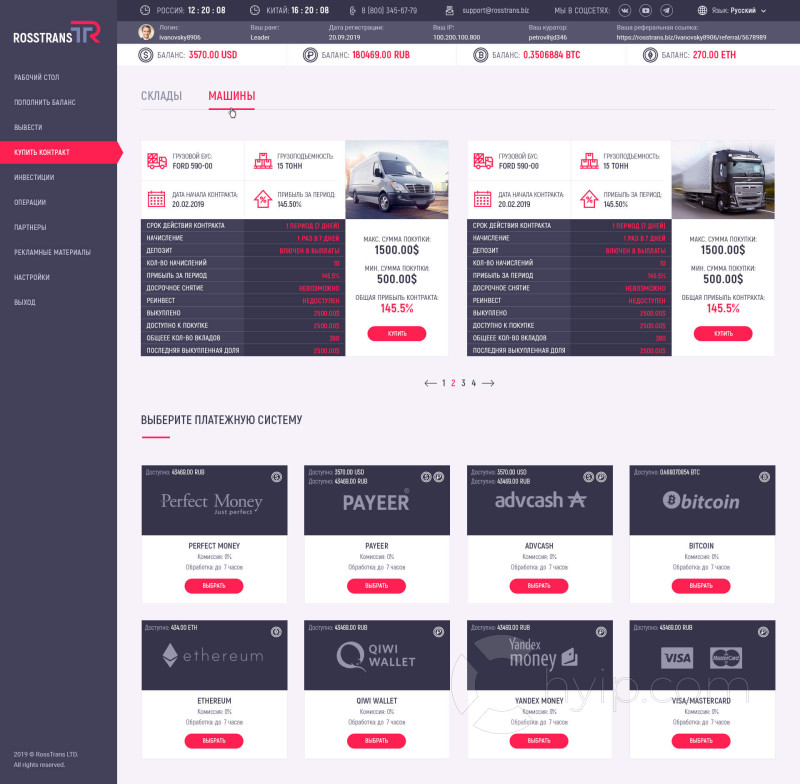
Task: Select the МАШИНЫ tab
Action: [x=232, y=96]
